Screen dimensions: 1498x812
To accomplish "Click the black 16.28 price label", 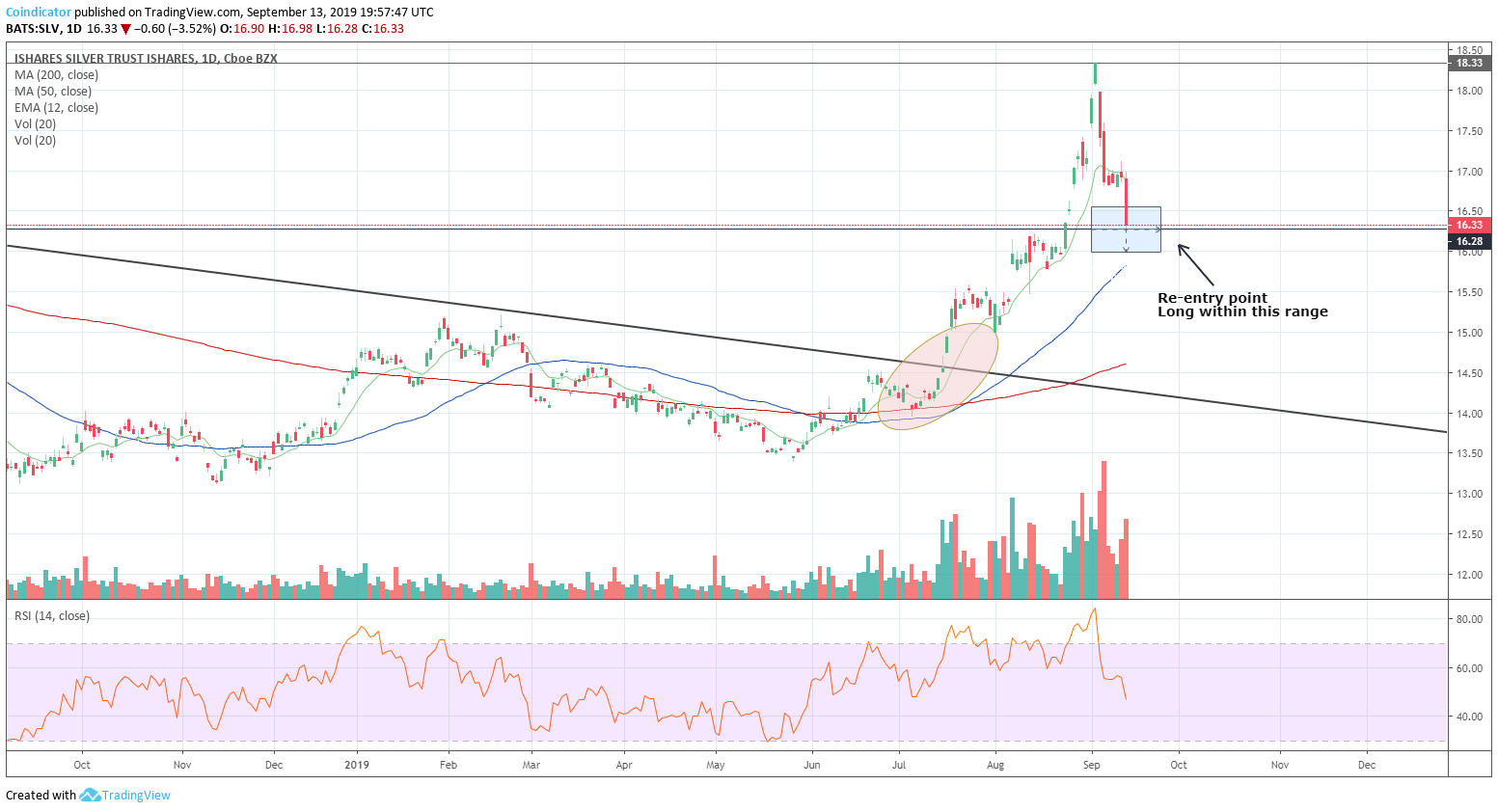I will point(1469,241).
